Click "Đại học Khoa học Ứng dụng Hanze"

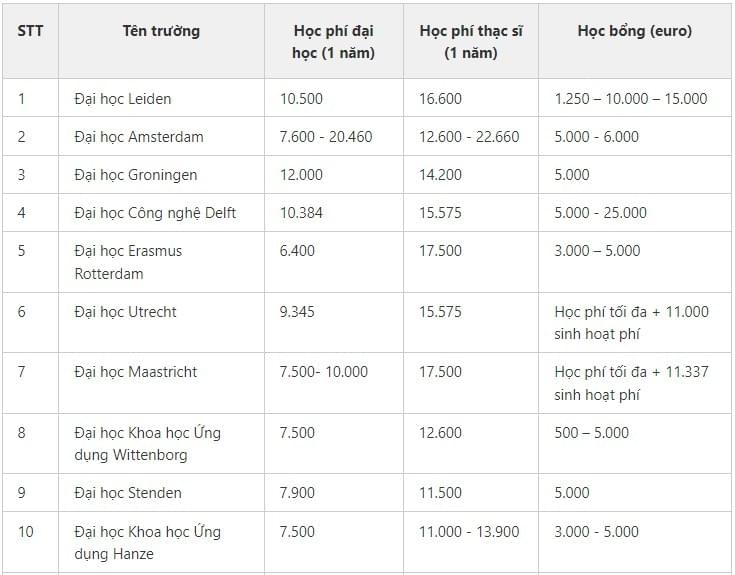click(x=147, y=542)
